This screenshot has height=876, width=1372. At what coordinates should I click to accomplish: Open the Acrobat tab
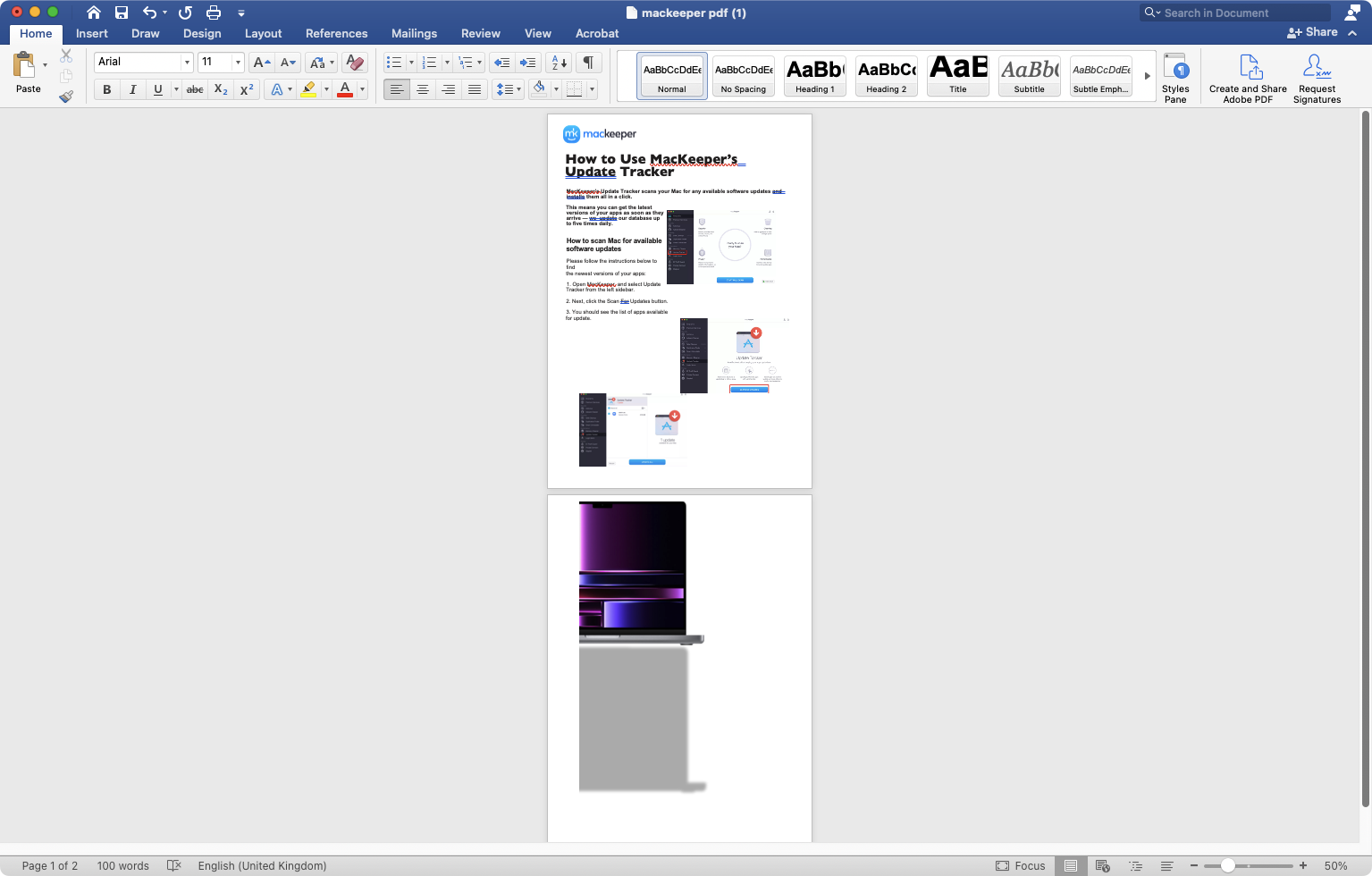pos(597,33)
